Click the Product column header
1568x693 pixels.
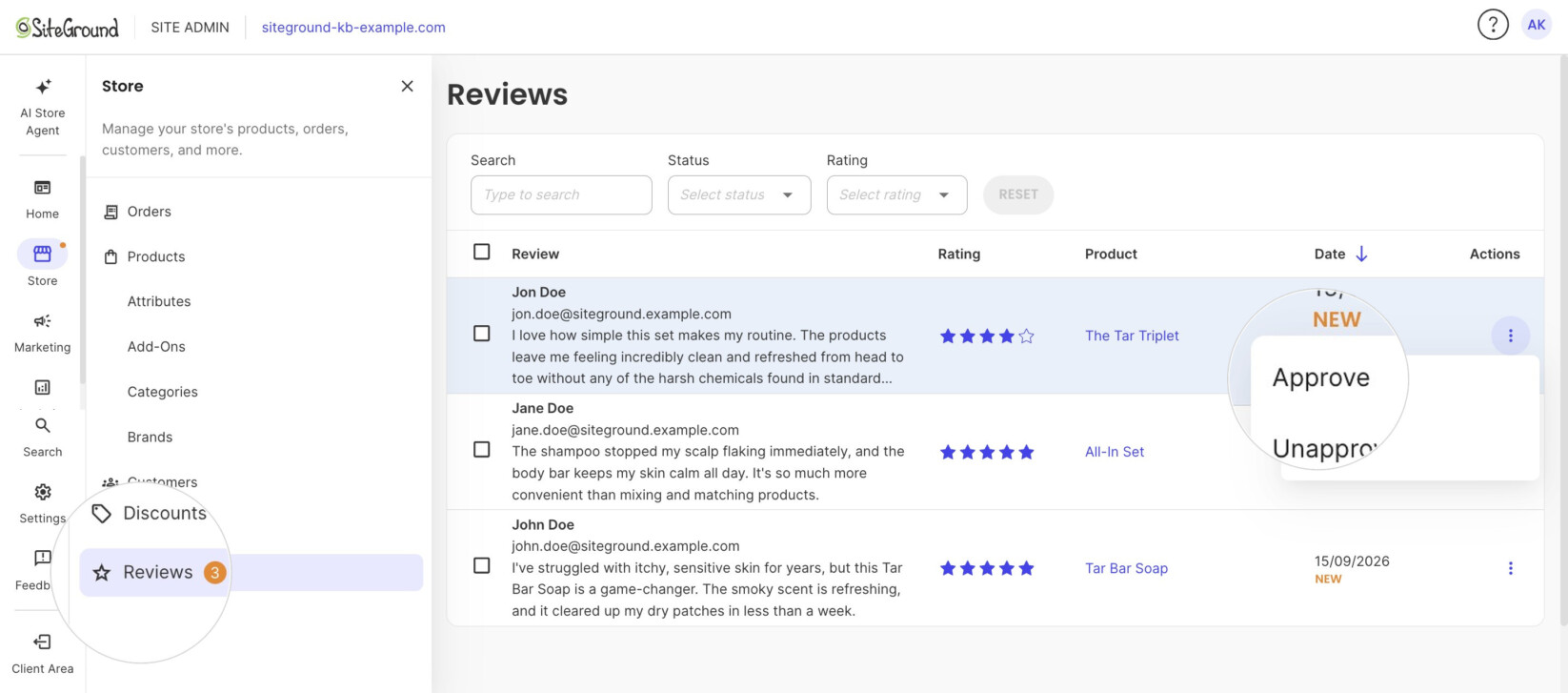point(1111,254)
